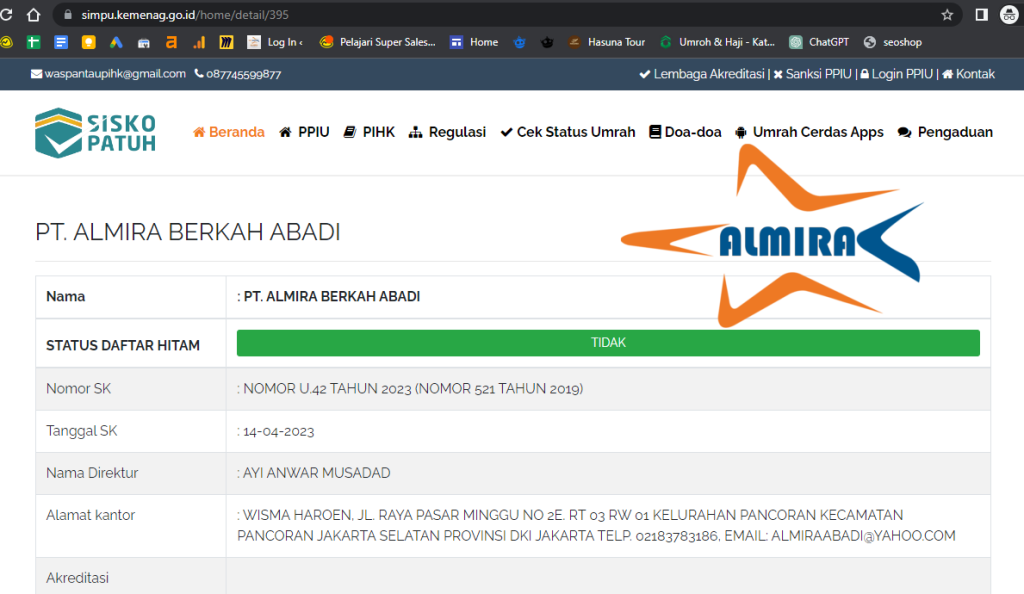1024x594 pixels.
Task: Open the blue Google Docs bookmark
Action: pyautogui.click(x=61, y=42)
